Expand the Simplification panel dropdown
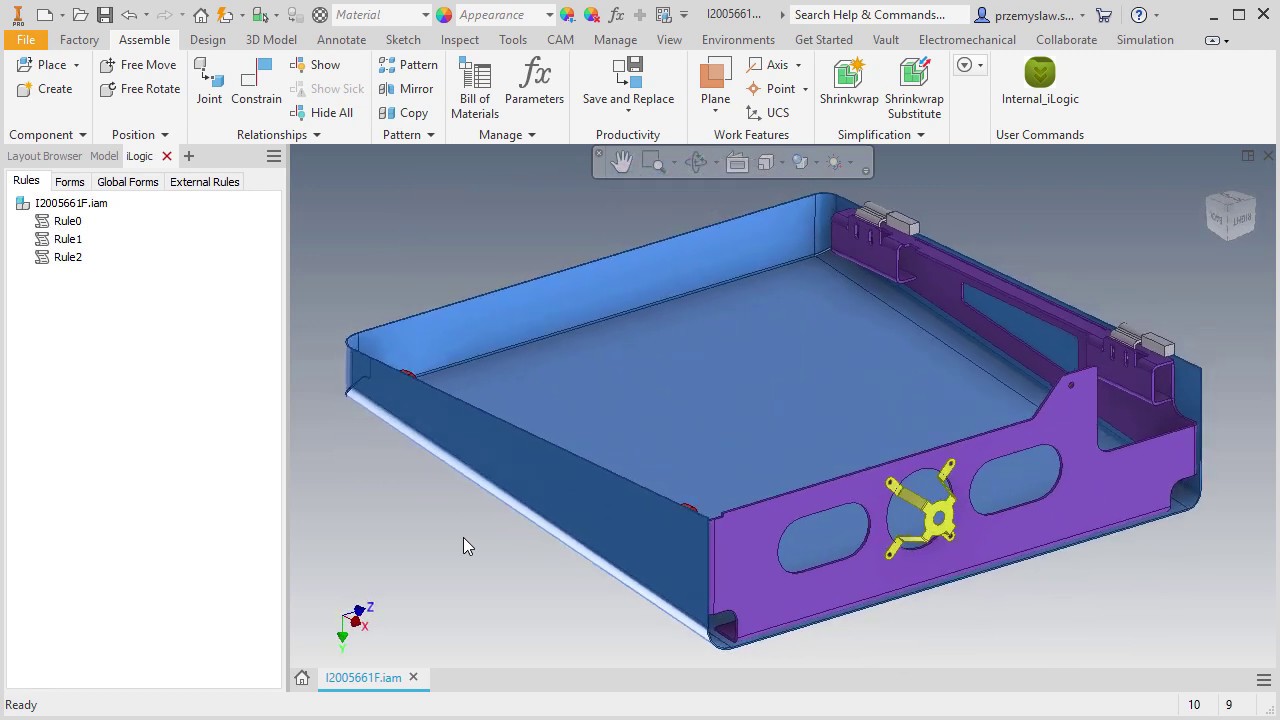The width and height of the screenshot is (1280, 720). click(920, 135)
